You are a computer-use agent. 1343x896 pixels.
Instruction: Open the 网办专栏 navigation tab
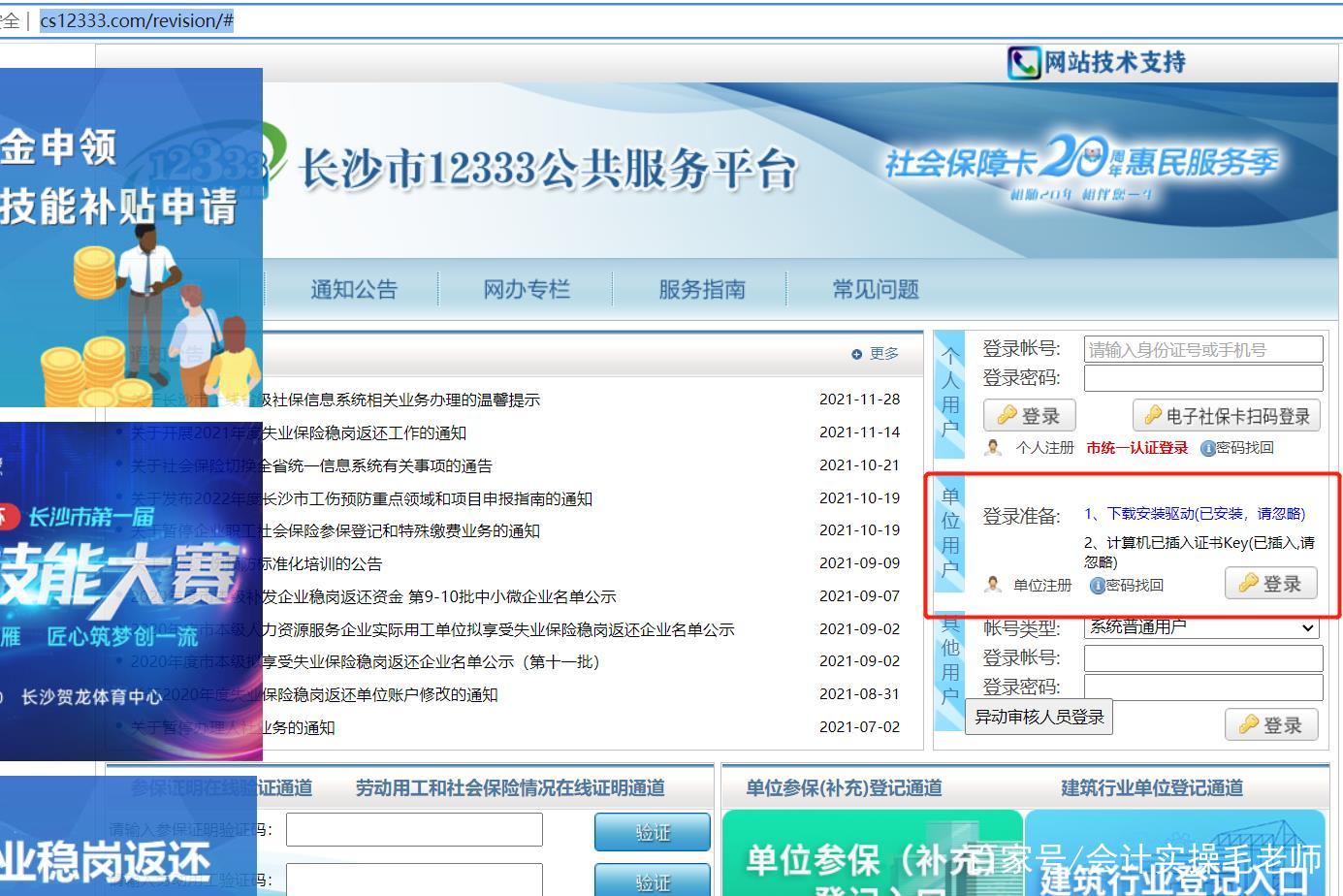coord(527,289)
